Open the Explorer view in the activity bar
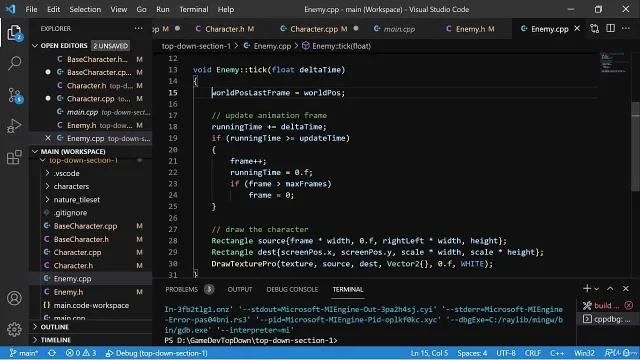 click(14, 33)
